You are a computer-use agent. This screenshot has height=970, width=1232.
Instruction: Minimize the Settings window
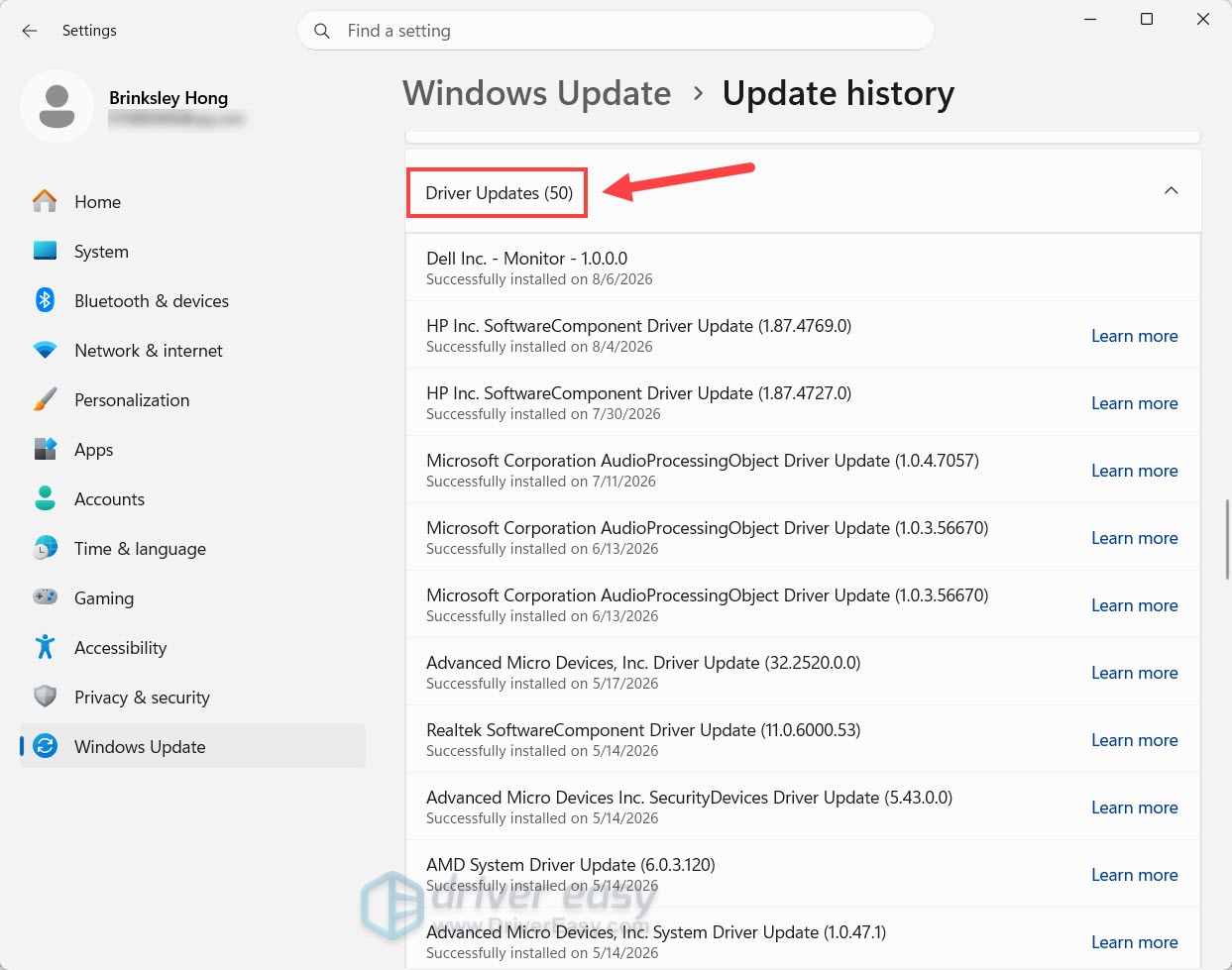[1090, 19]
